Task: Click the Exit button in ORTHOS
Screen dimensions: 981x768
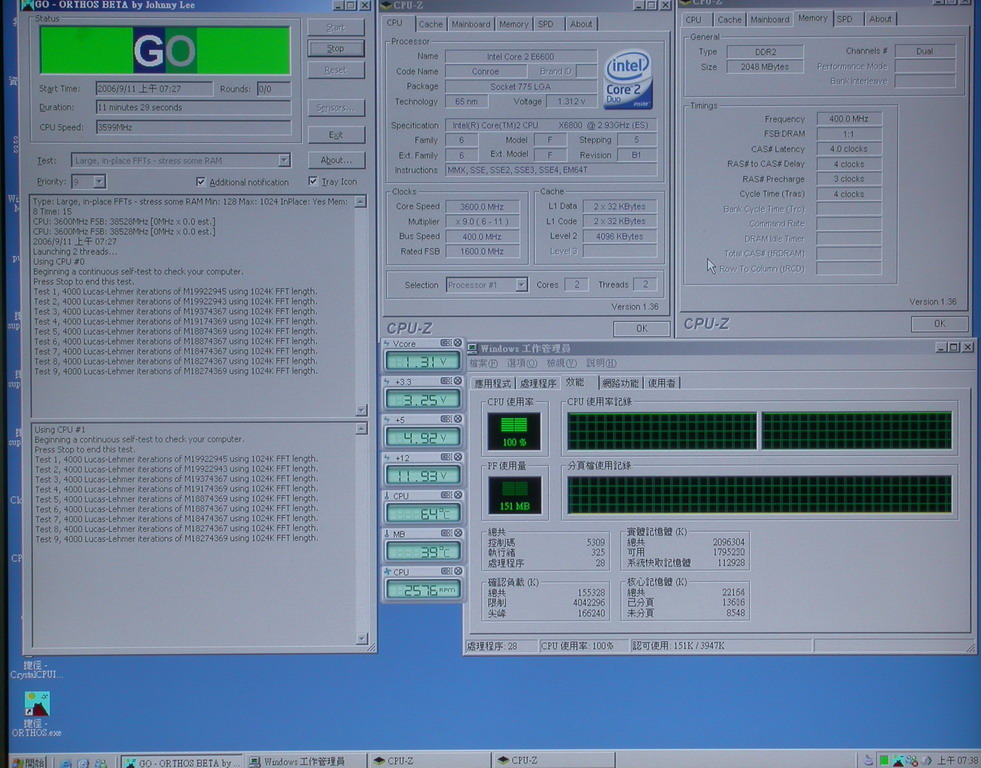Action: pyautogui.click(x=336, y=134)
